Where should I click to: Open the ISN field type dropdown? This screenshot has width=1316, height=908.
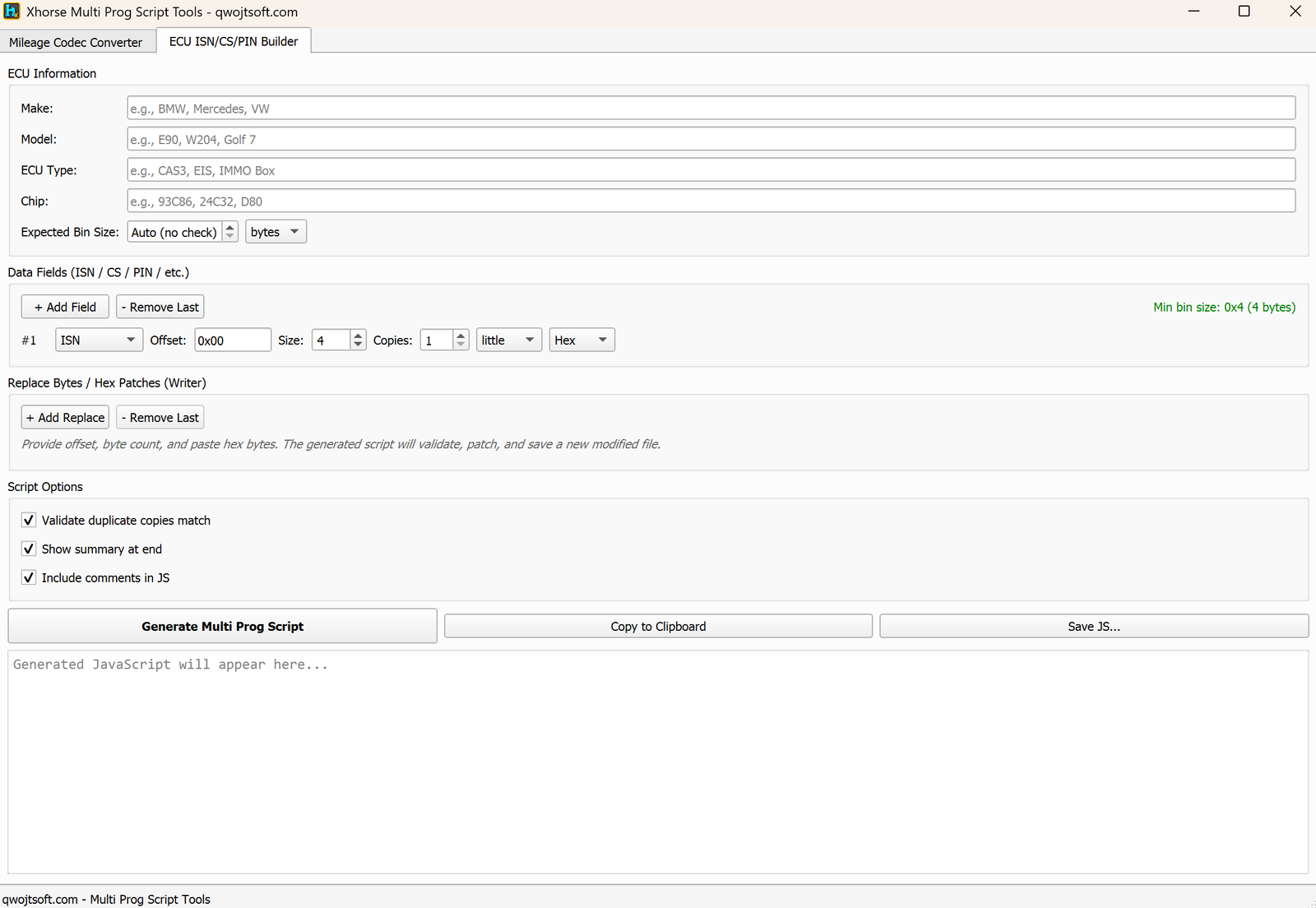[99, 340]
